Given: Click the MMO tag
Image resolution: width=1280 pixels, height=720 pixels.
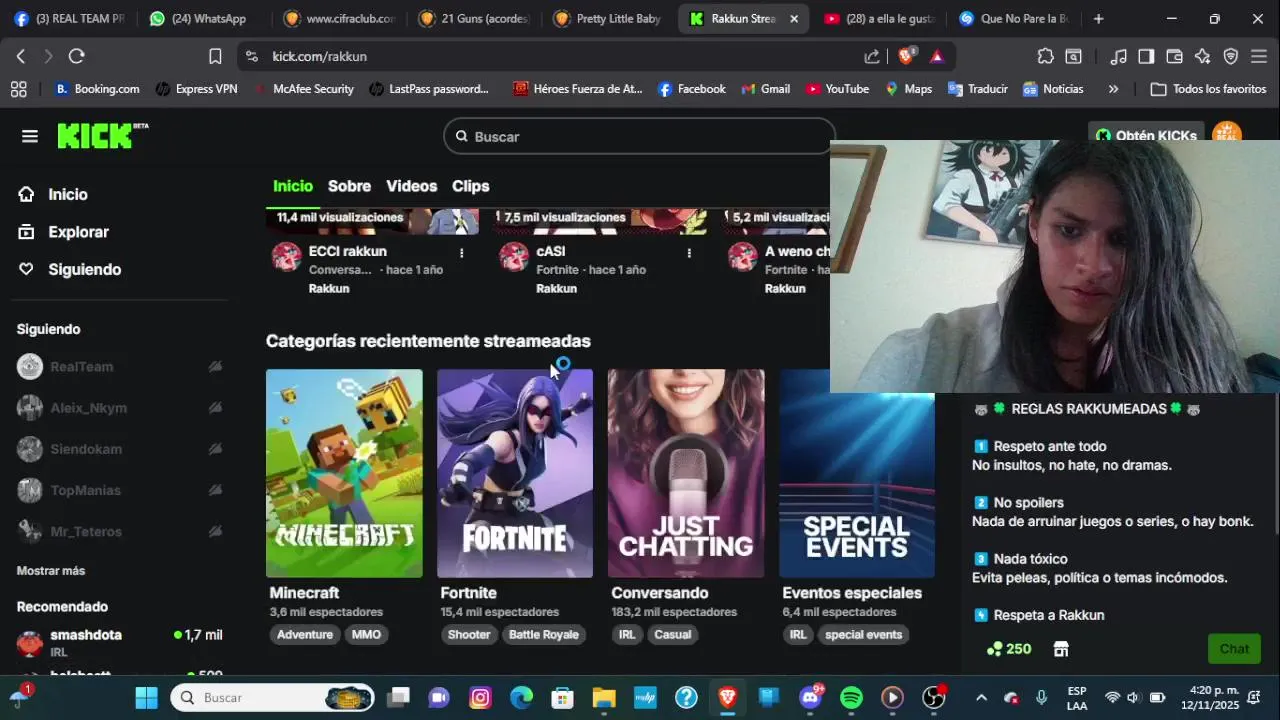Looking at the screenshot, I should [x=366, y=635].
